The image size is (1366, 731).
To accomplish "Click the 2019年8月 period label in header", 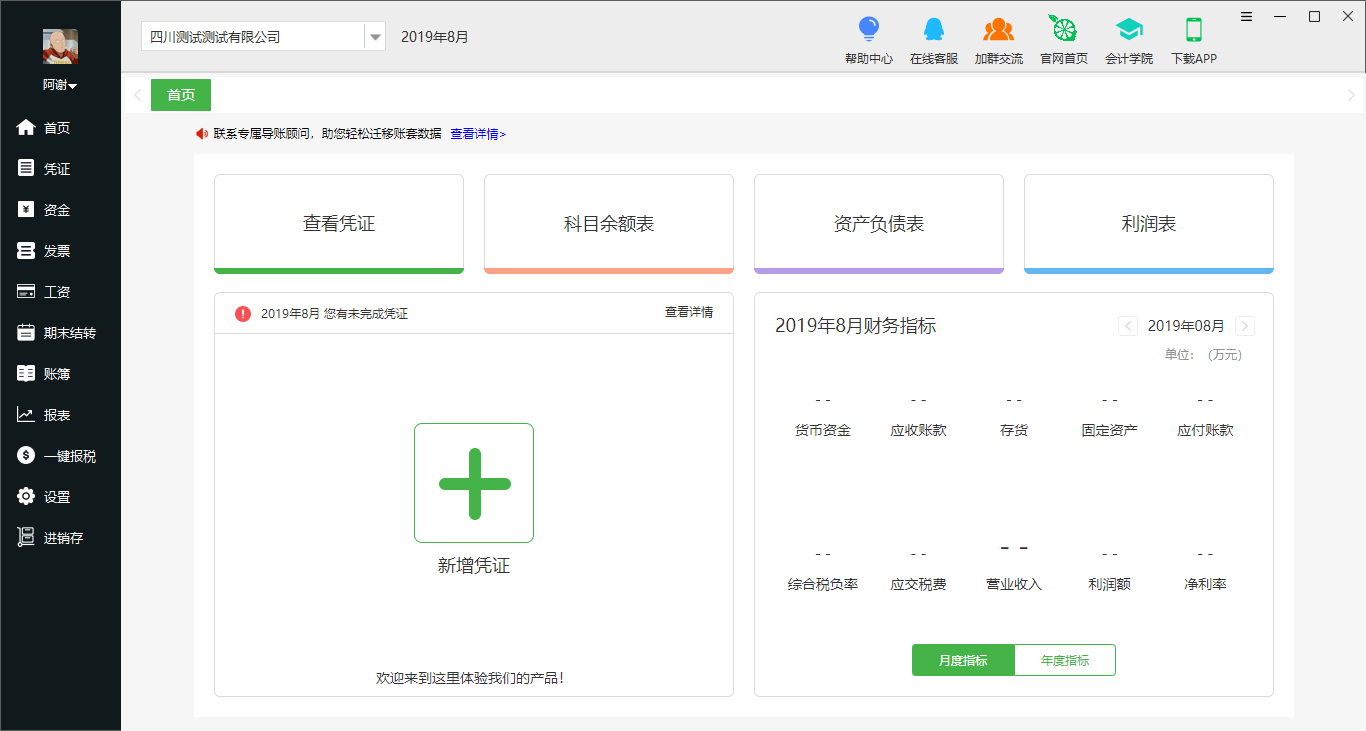I will click(x=435, y=37).
